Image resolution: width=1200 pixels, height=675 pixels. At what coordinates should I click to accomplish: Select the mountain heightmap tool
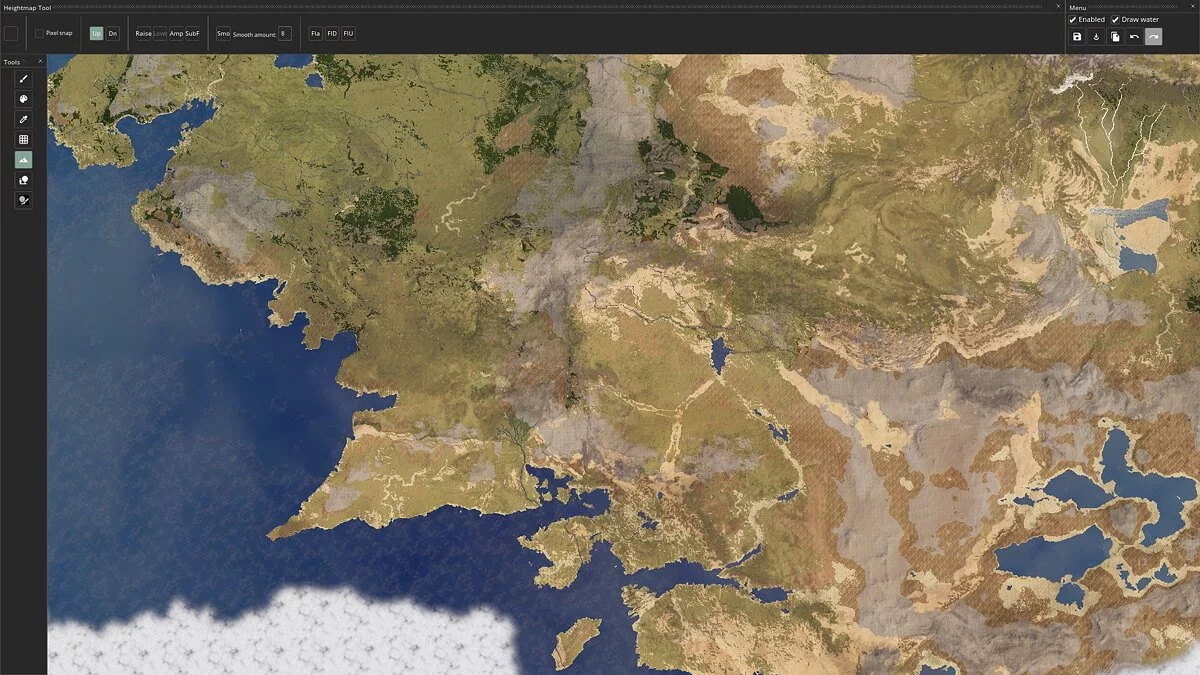23,160
